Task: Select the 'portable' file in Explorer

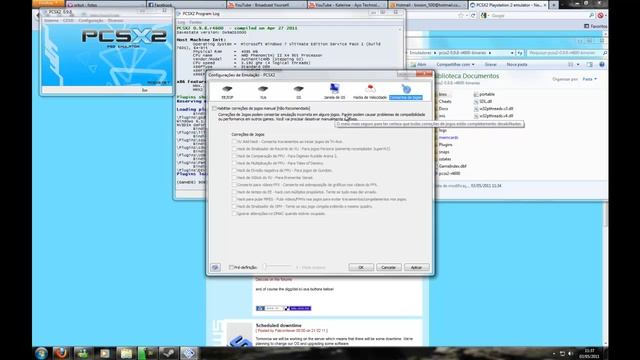Action: pos(484,94)
